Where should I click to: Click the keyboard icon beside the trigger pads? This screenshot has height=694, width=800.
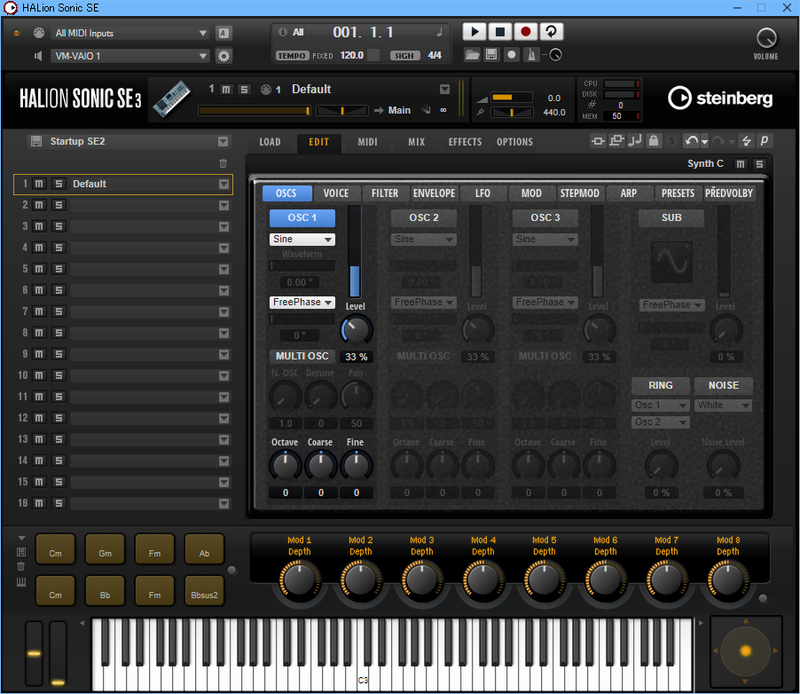pyautogui.click(x=21, y=582)
